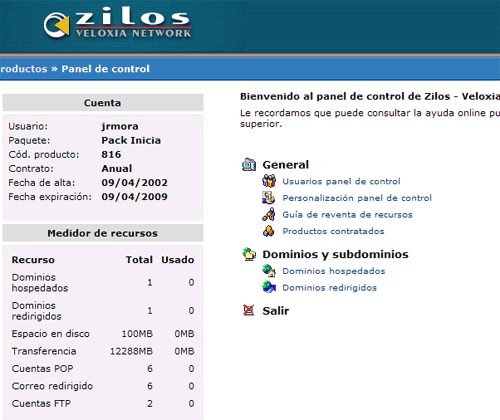Open Guía de reventa de recursos link
The height and width of the screenshot is (420, 500).
347,215
